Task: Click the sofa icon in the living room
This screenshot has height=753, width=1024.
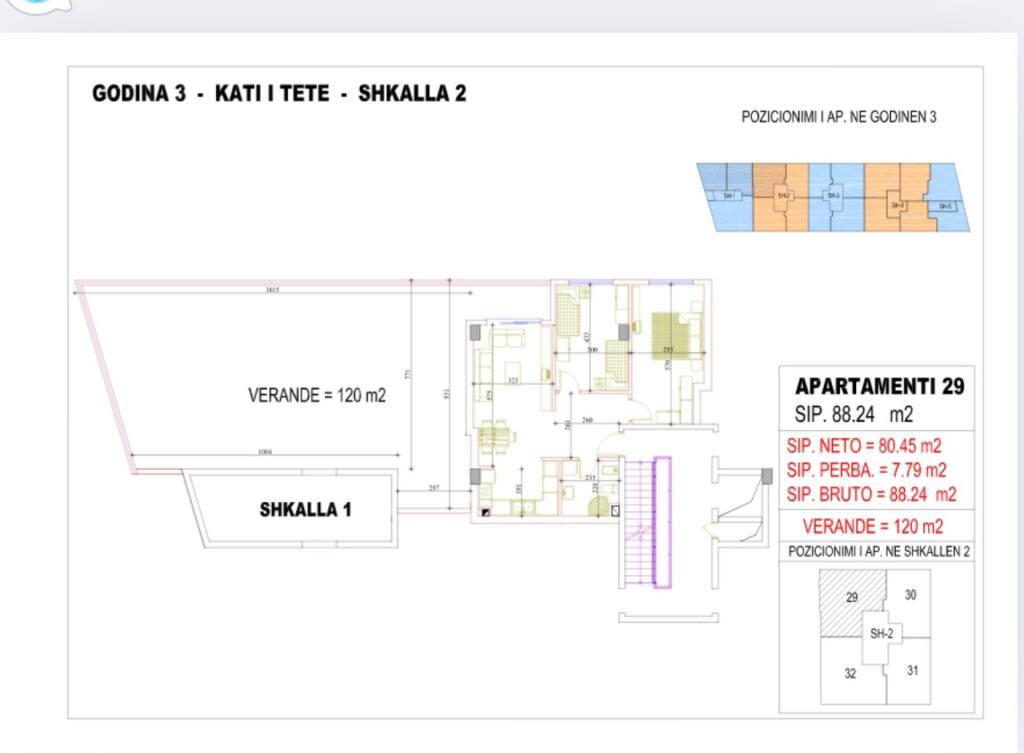Action: [x=508, y=340]
